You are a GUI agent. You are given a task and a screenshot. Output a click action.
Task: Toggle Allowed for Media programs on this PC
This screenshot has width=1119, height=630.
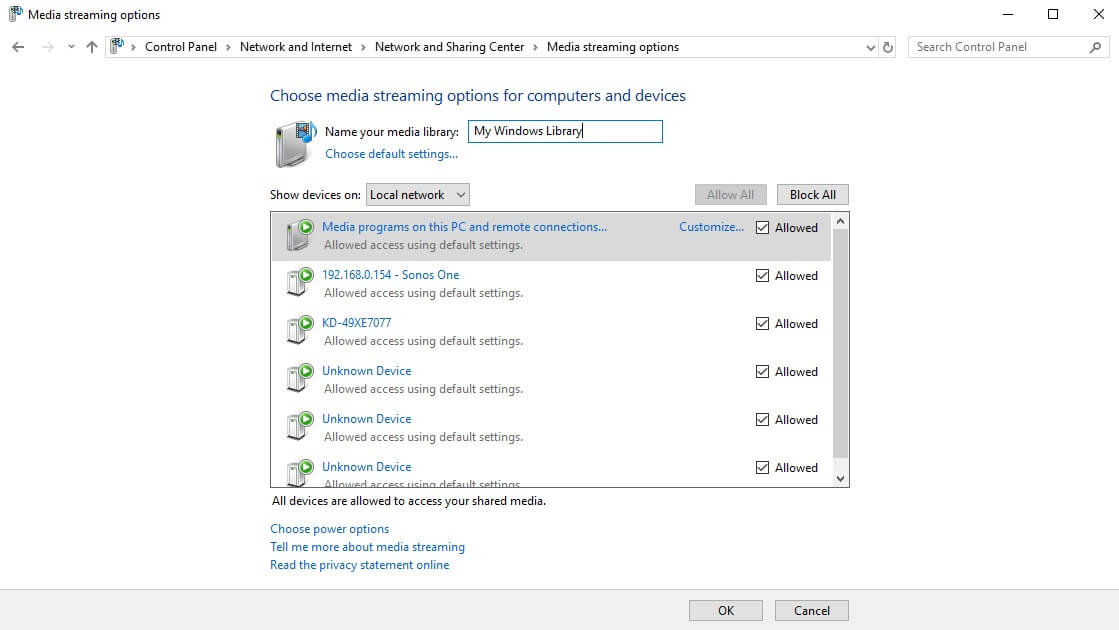[763, 228]
